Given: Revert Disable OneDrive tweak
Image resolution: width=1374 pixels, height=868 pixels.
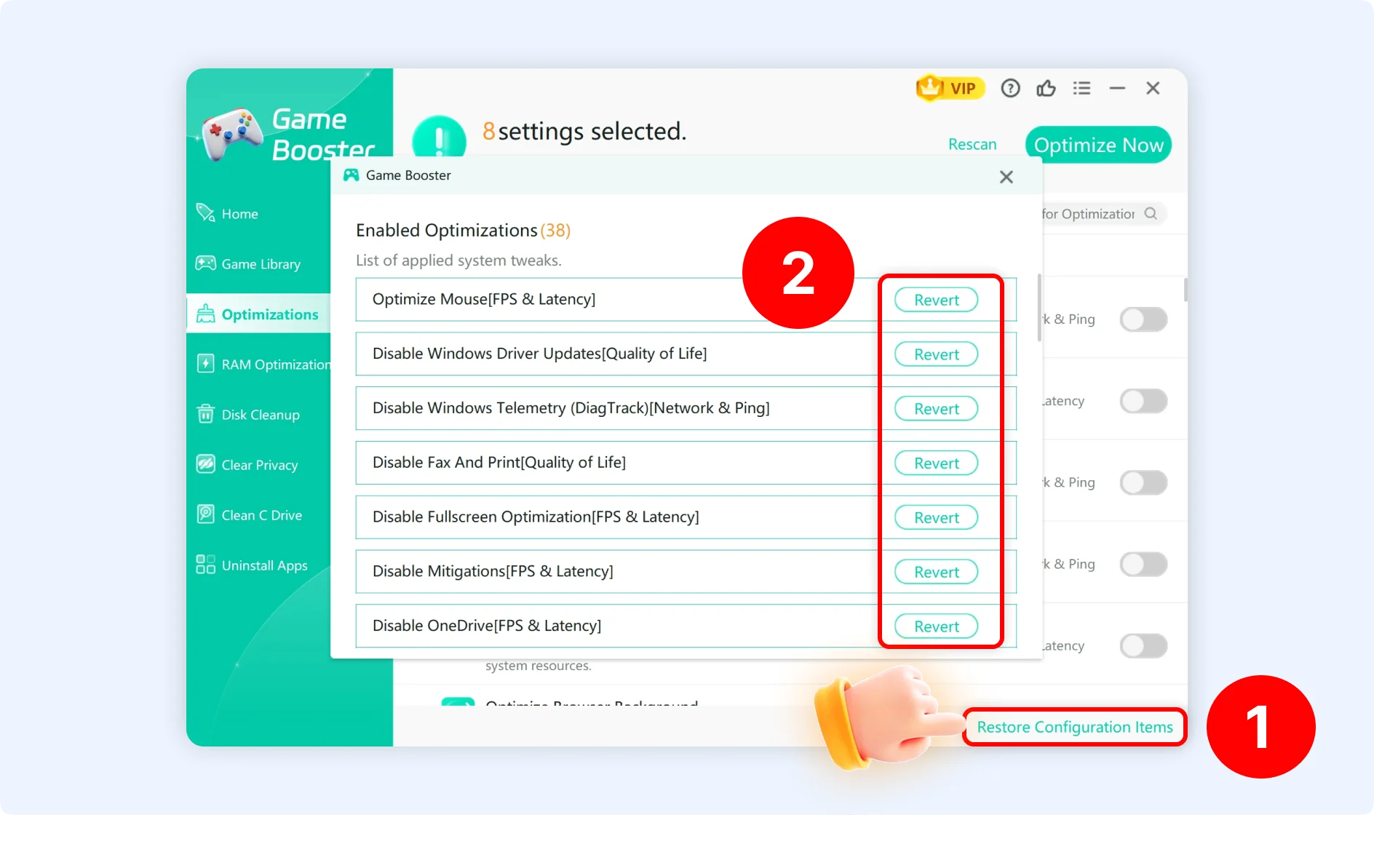Looking at the screenshot, I should 936,626.
